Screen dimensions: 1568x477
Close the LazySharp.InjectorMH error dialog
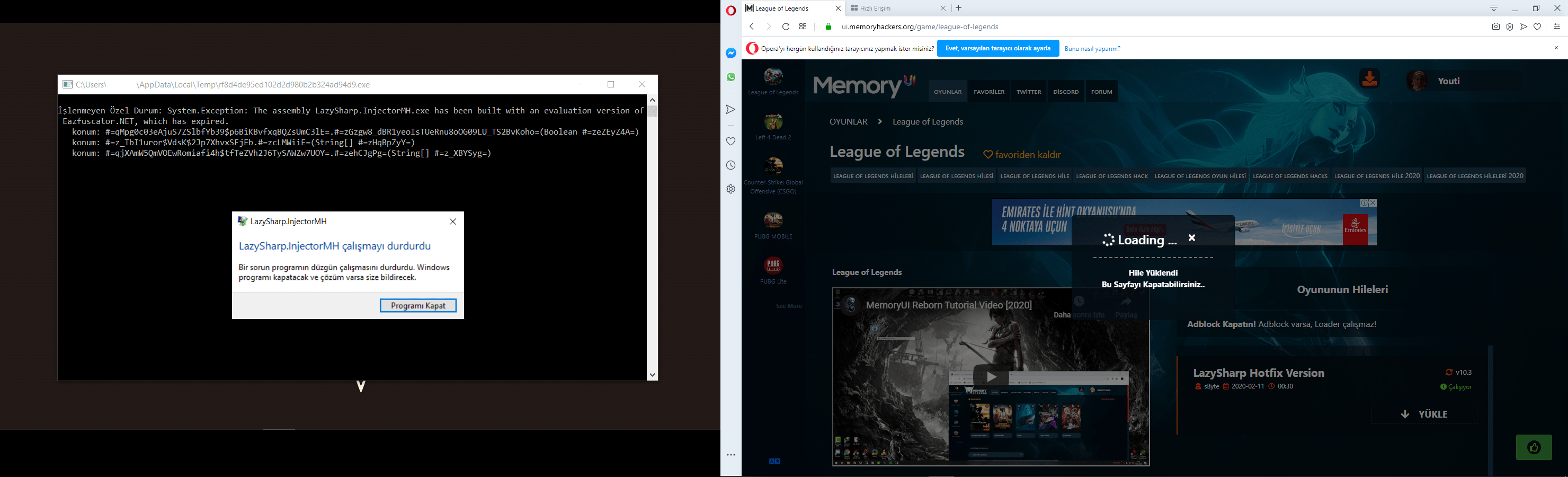(x=453, y=222)
